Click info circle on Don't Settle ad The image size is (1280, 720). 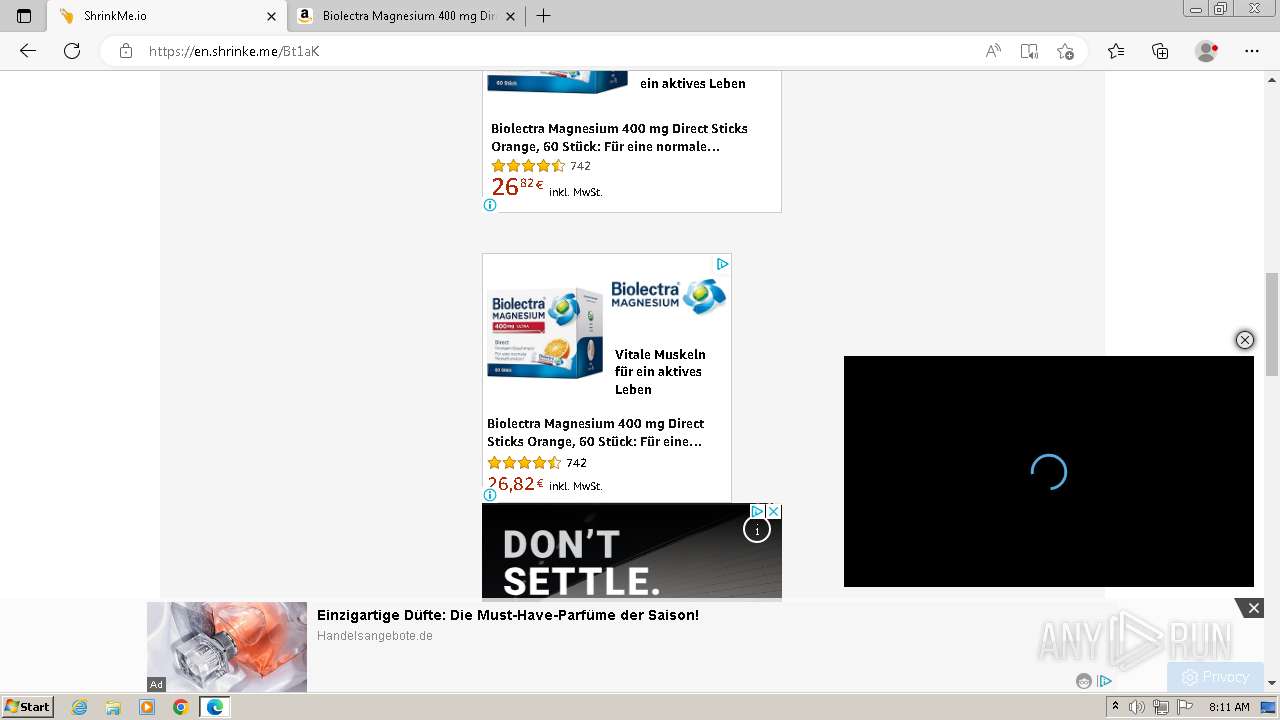pos(757,530)
